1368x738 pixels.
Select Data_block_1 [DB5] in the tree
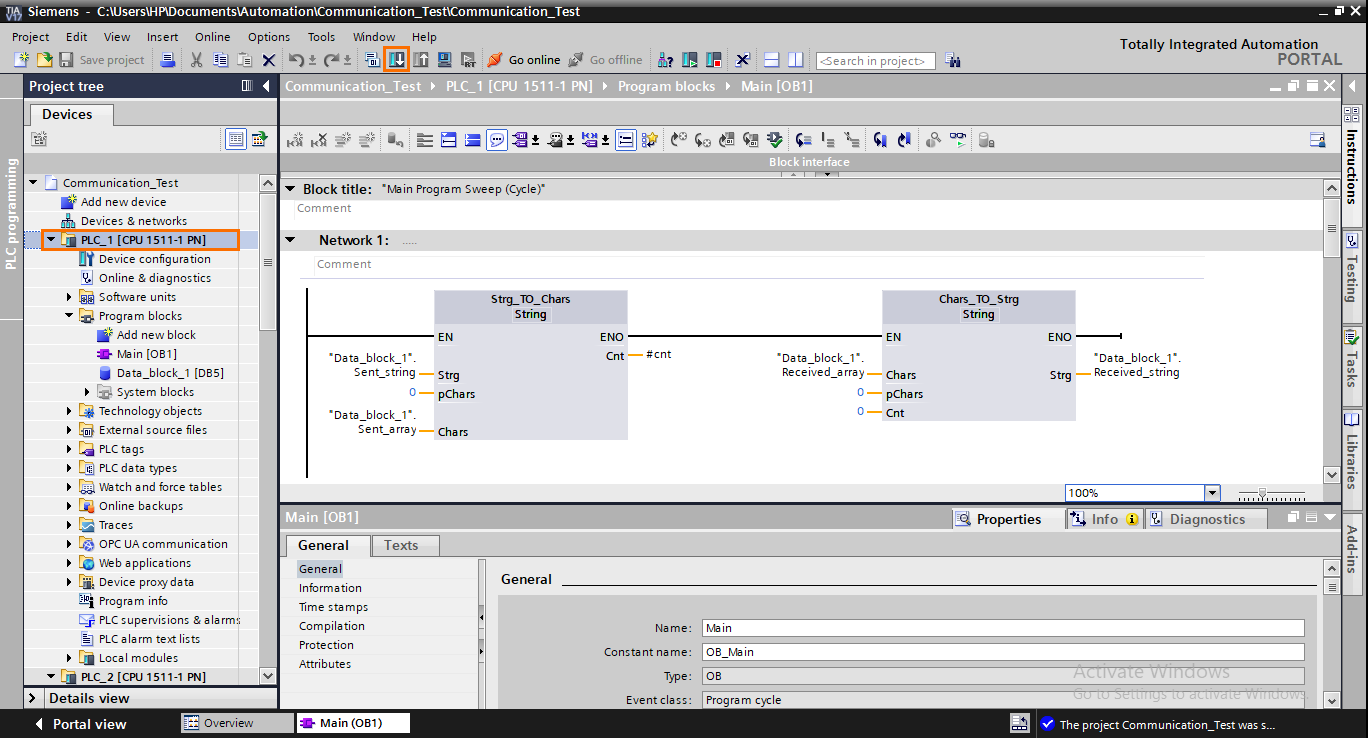pos(170,373)
